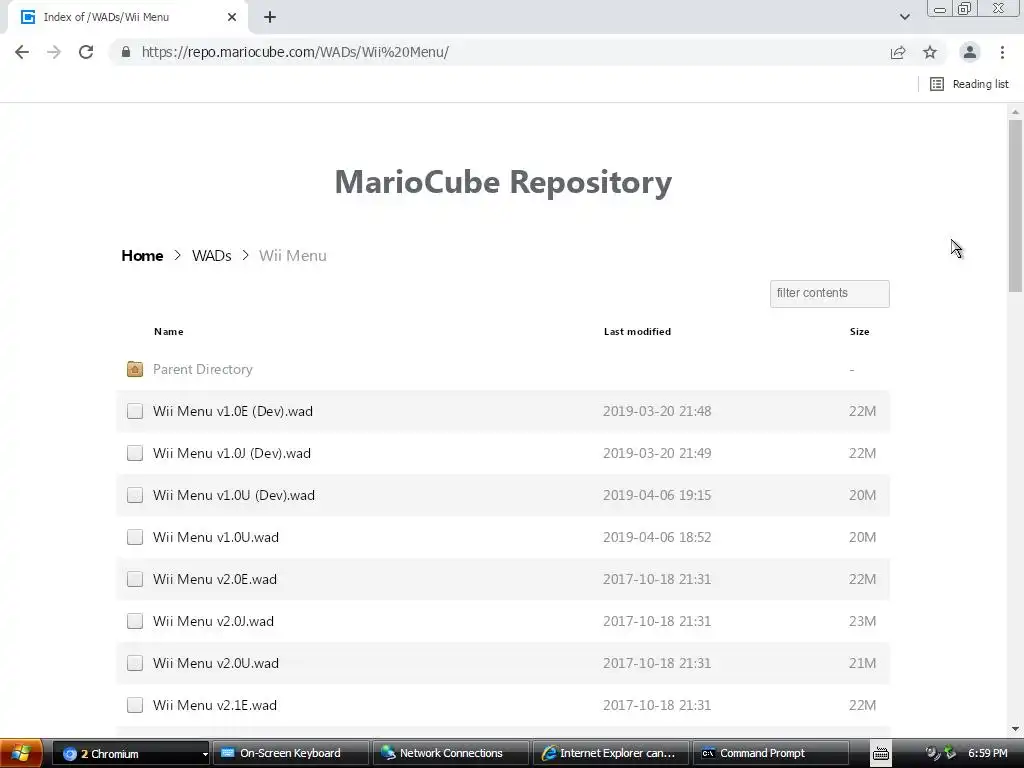The height and width of the screenshot is (768, 1024).
Task: Click the MarioCube Repository heading
Action: tap(504, 182)
